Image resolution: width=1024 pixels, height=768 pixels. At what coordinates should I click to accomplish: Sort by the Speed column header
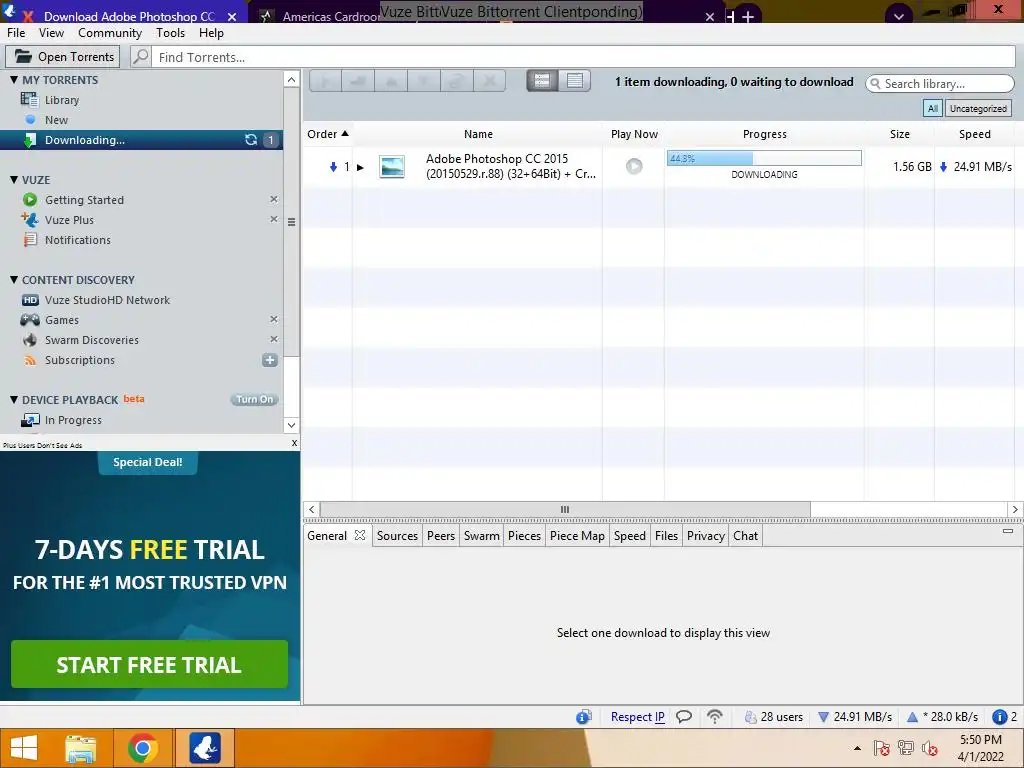974,134
